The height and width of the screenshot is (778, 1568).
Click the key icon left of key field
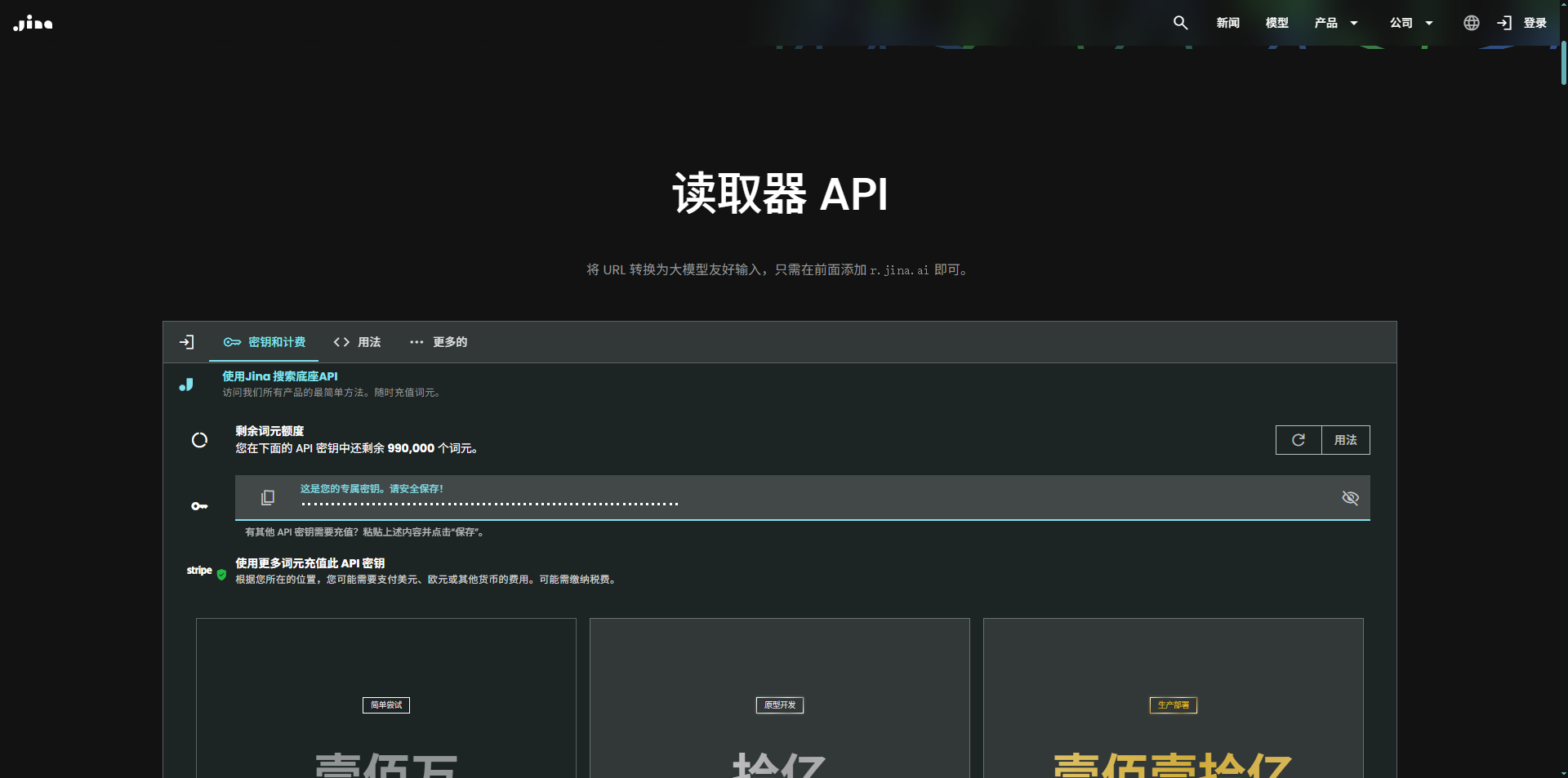[x=199, y=506]
